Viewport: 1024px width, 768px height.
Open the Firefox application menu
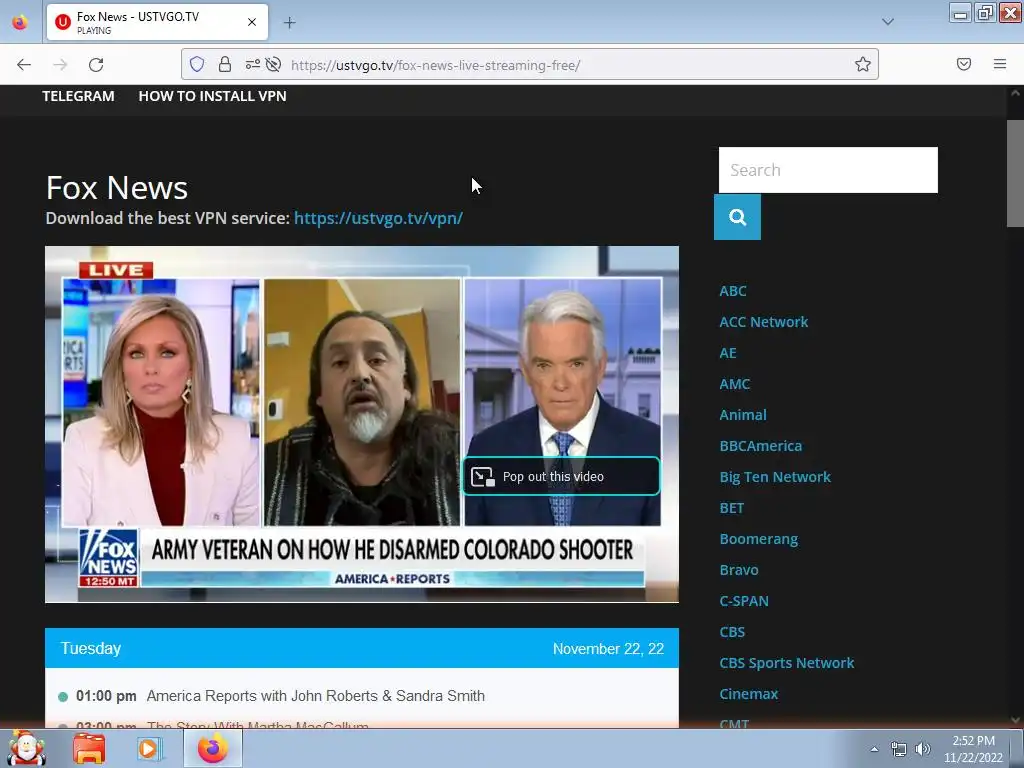(1000, 64)
